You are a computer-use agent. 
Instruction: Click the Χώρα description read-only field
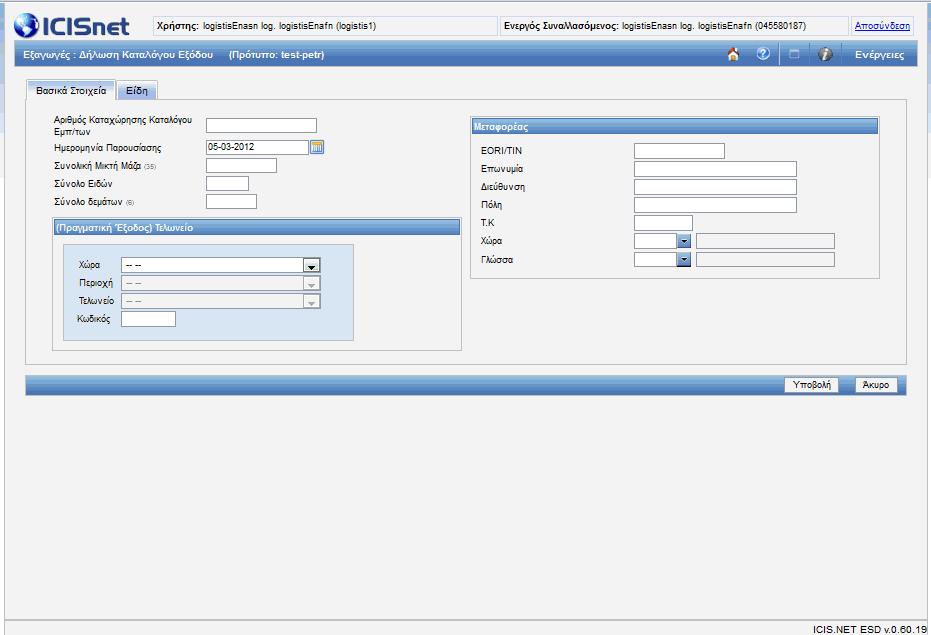765,241
